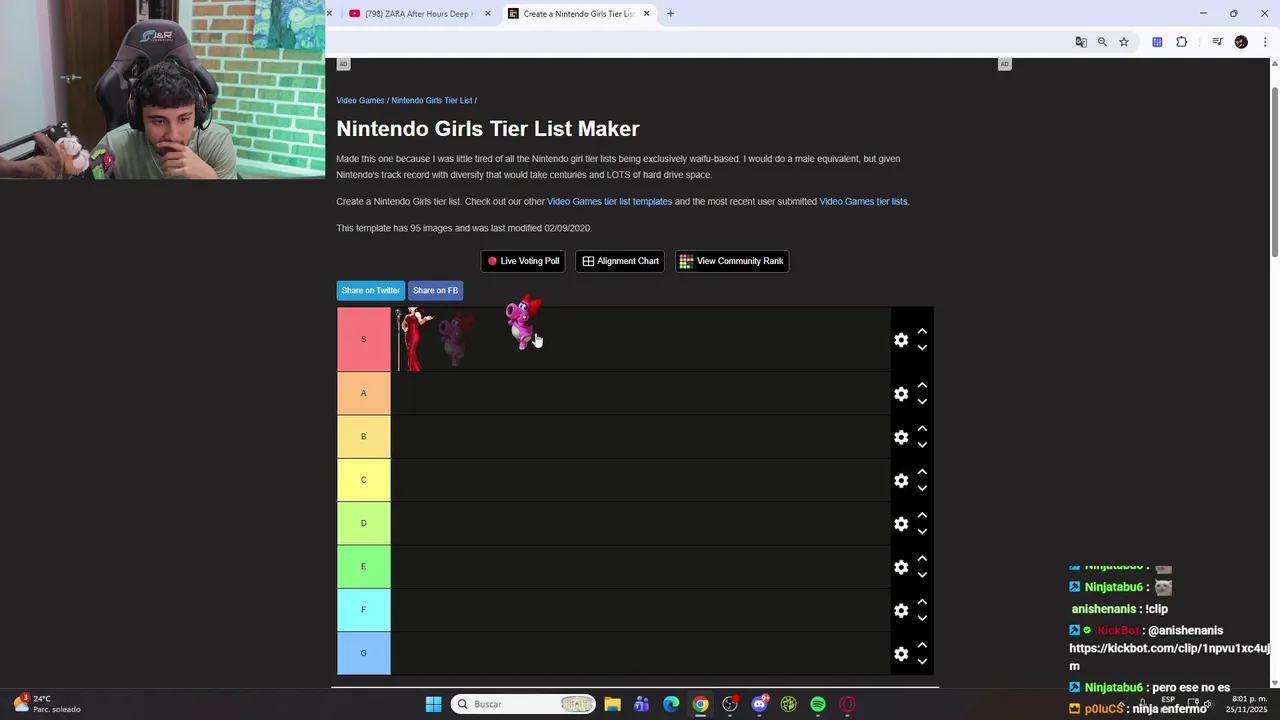Move the S tier row down
This screenshot has width=1280, height=720.
(922, 348)
